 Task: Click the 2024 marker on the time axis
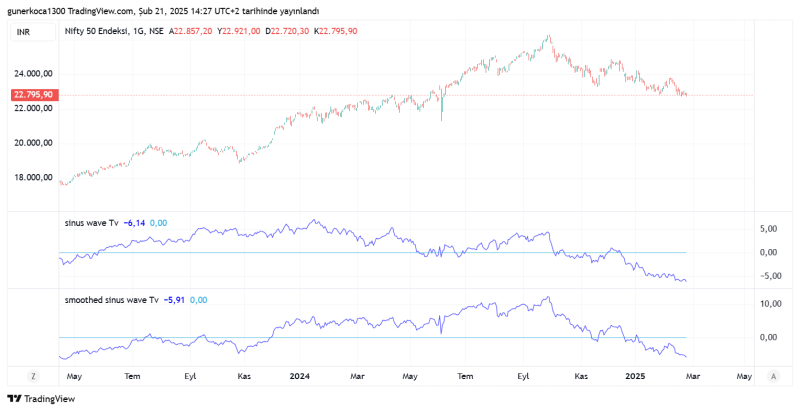298,376
